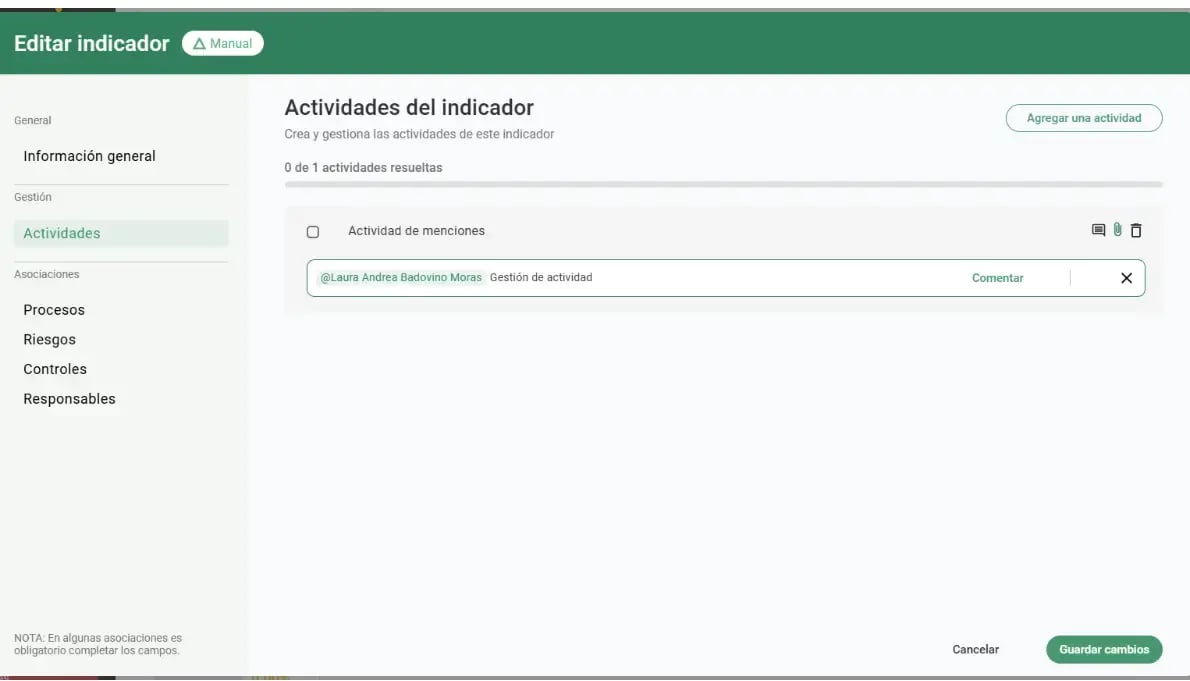
Task: Click the Actividad de menciones title text
Action: pyautogui.click(x=416, y=231)
